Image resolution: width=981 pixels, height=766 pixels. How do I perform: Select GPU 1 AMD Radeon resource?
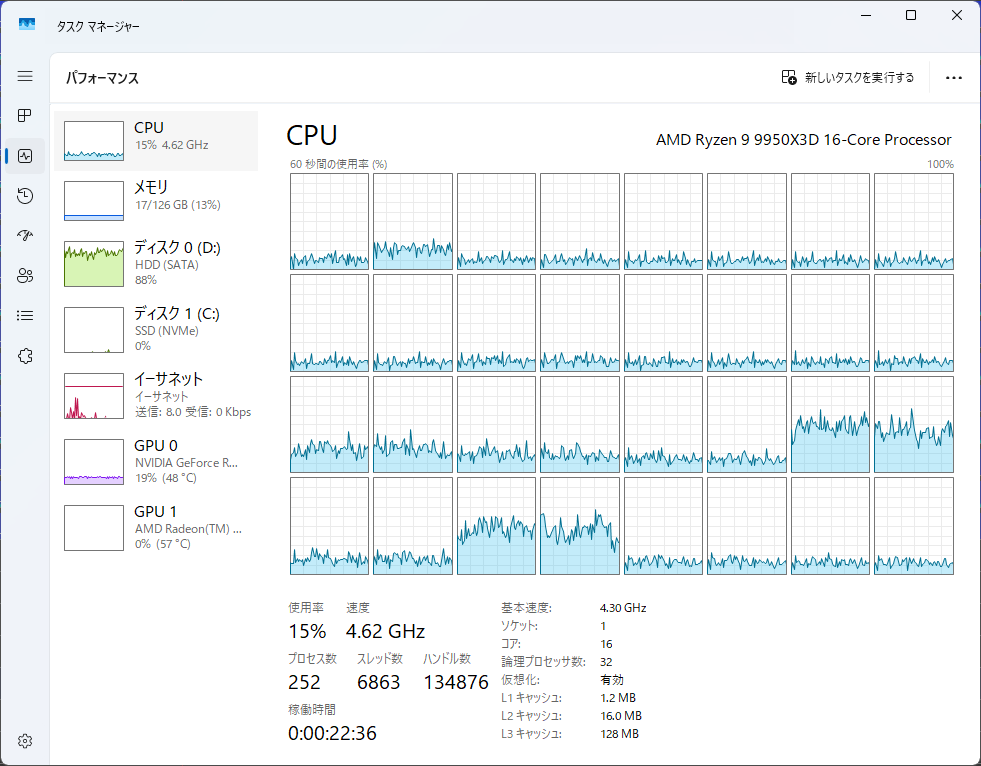(x=156, y=528)
